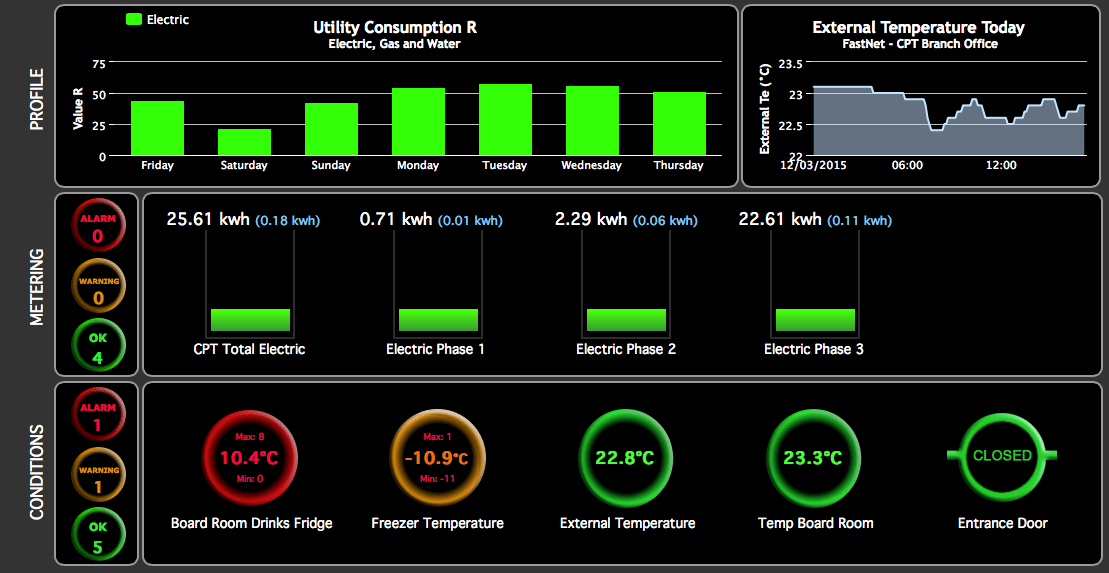Click the External Temperature Today chart title
1109x573 pixels.
(918, 28)
